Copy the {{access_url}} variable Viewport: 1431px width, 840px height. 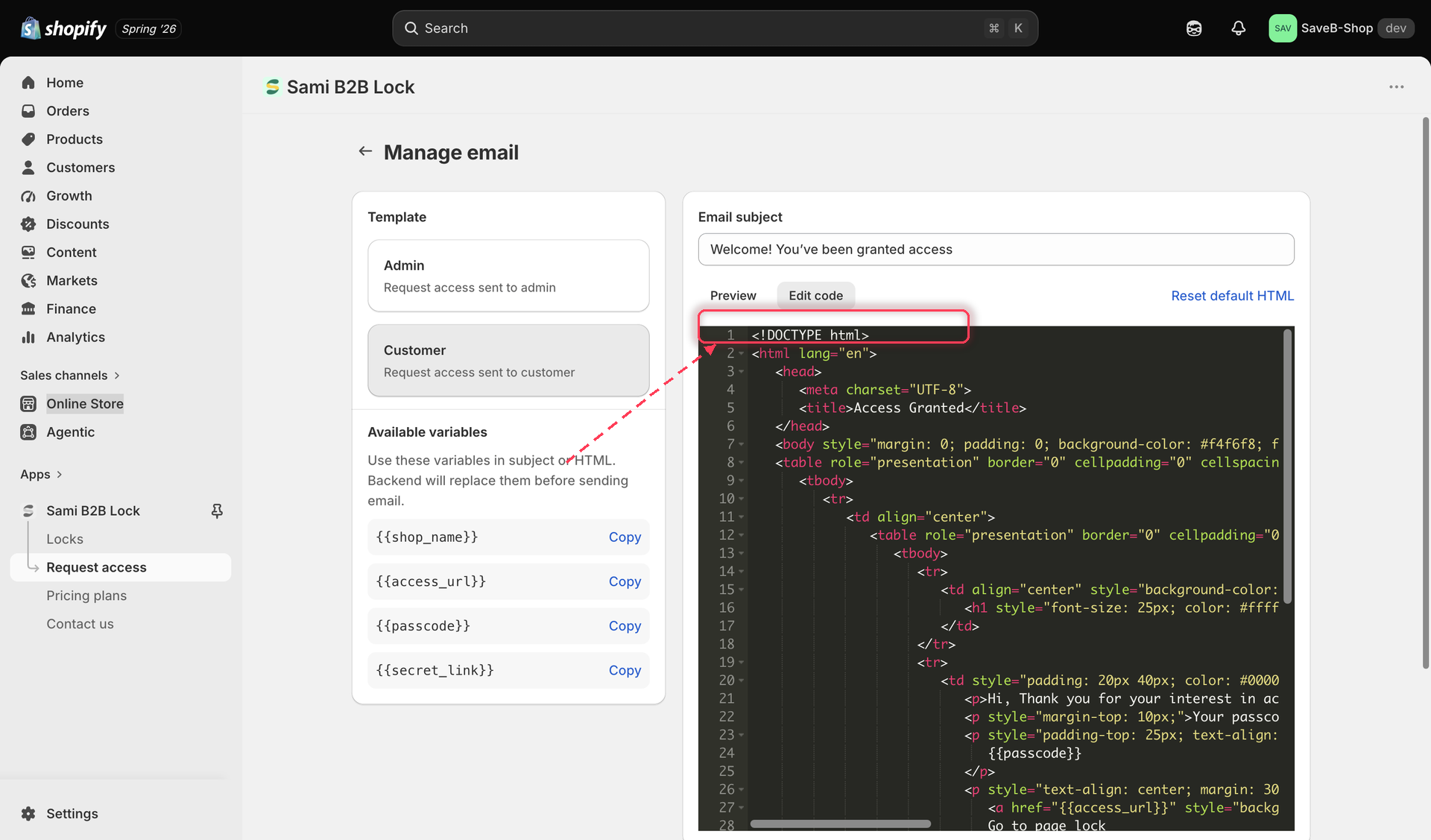(625, 581)
